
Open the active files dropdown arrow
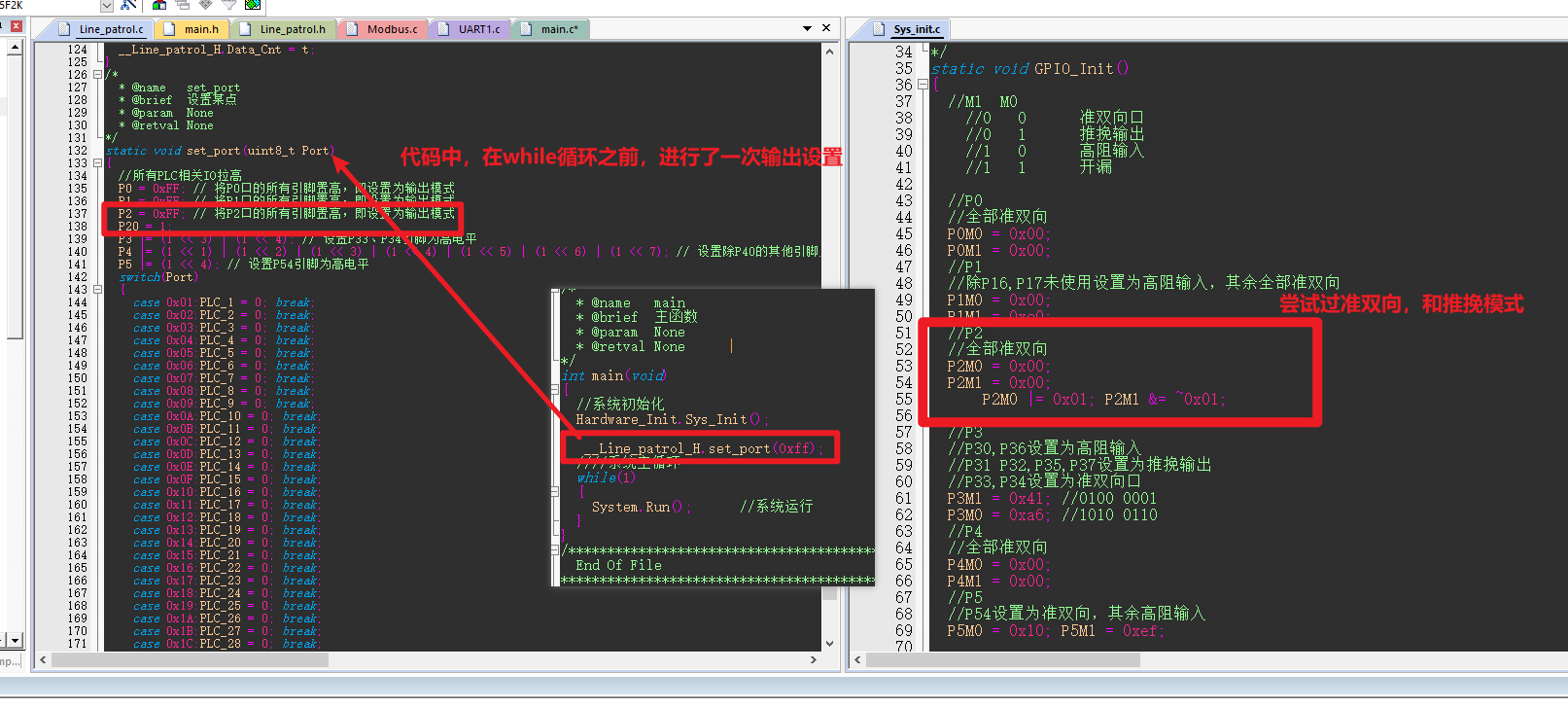click(x=807, y=29)
